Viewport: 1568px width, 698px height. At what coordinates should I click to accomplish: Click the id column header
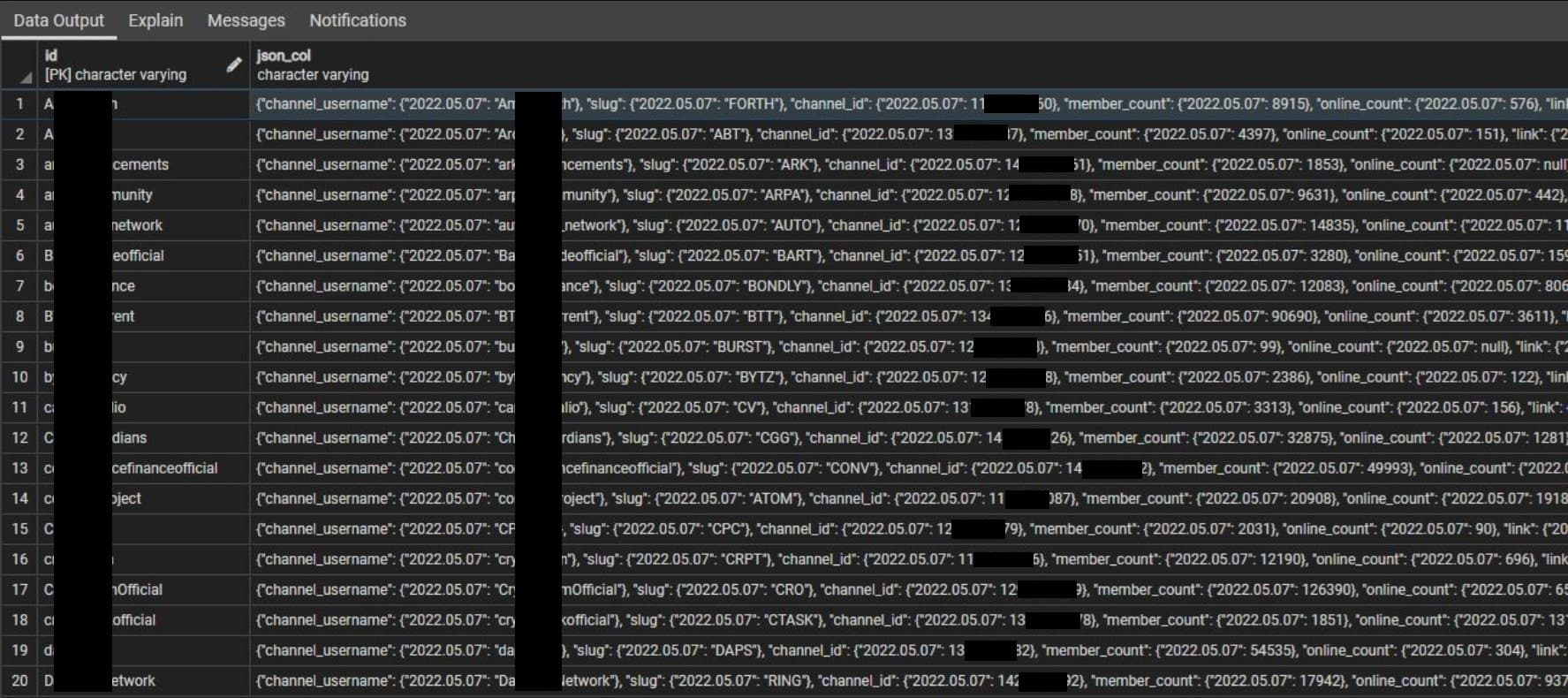[x=133, y=64]
